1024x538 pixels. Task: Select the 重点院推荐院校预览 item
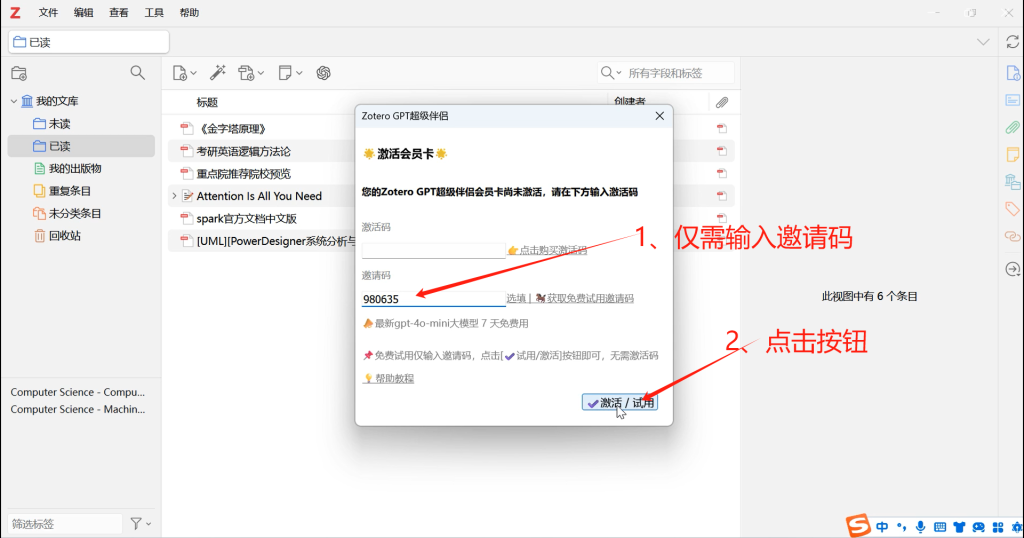[x=244, y=174]
